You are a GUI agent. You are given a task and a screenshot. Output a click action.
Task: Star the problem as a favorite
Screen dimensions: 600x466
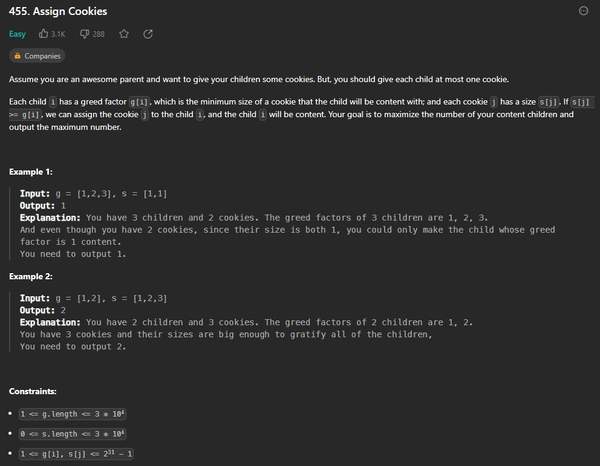tap(124, 34)
